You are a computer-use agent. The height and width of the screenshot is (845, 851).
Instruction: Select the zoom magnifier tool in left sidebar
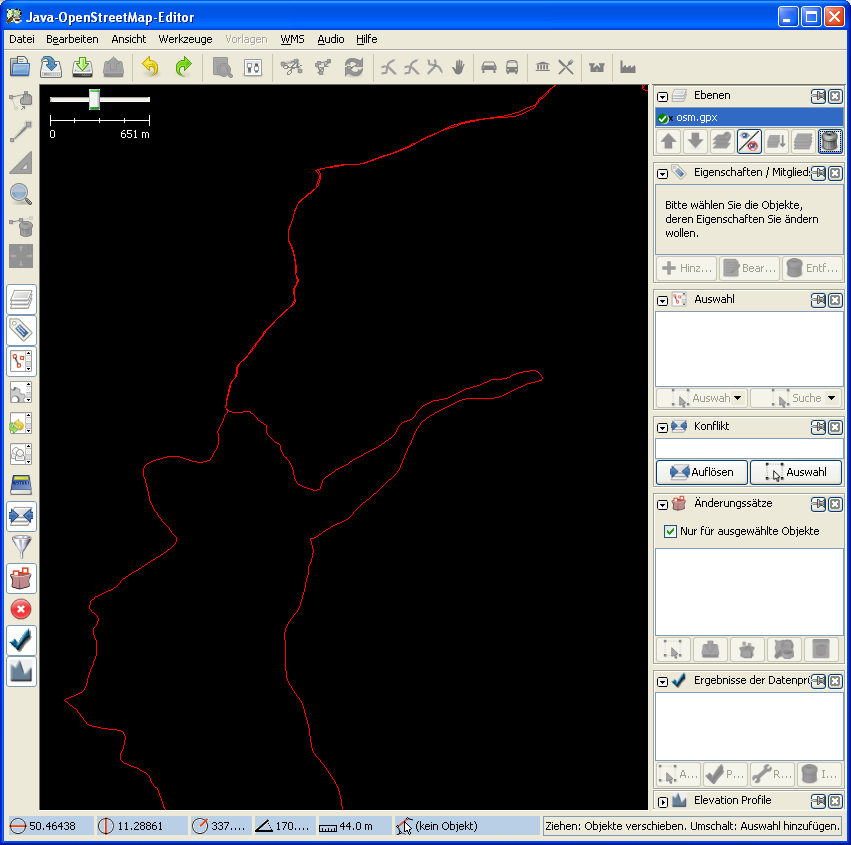tap(21, 194)
